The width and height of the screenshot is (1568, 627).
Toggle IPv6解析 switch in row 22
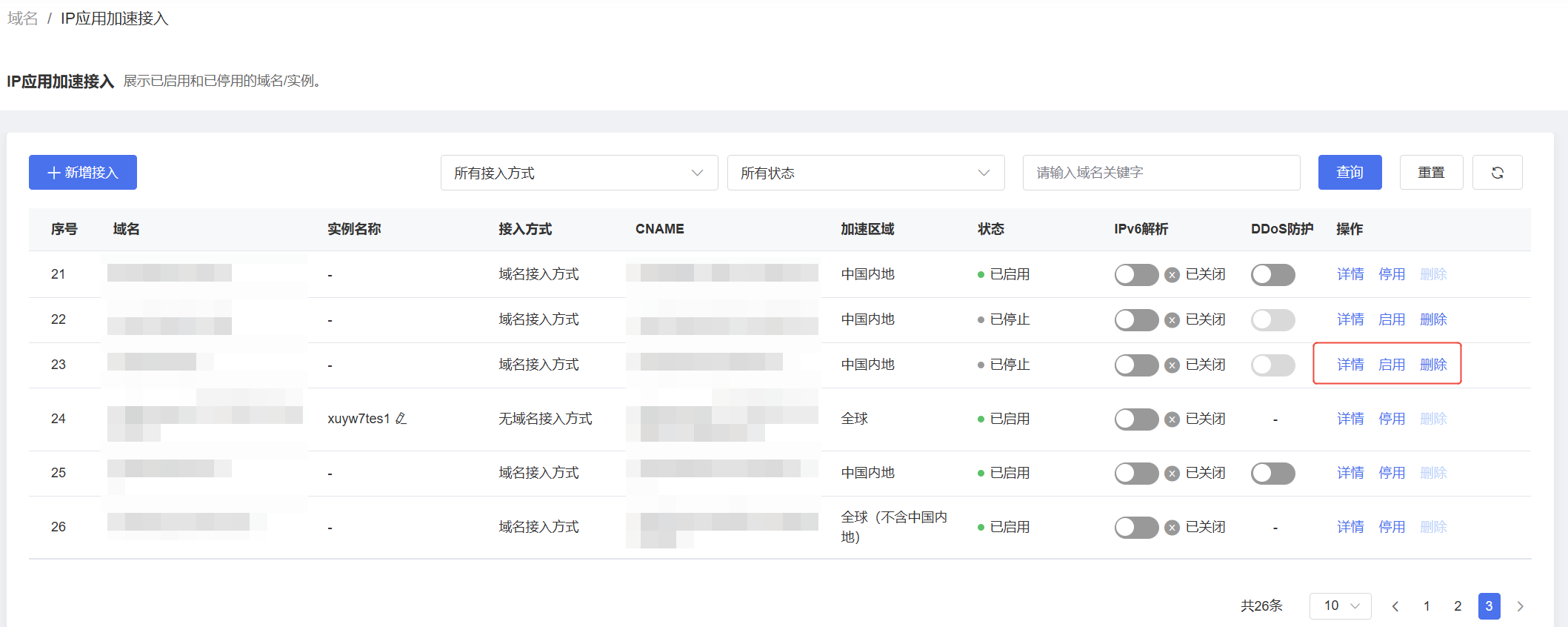coord(1136,320)
